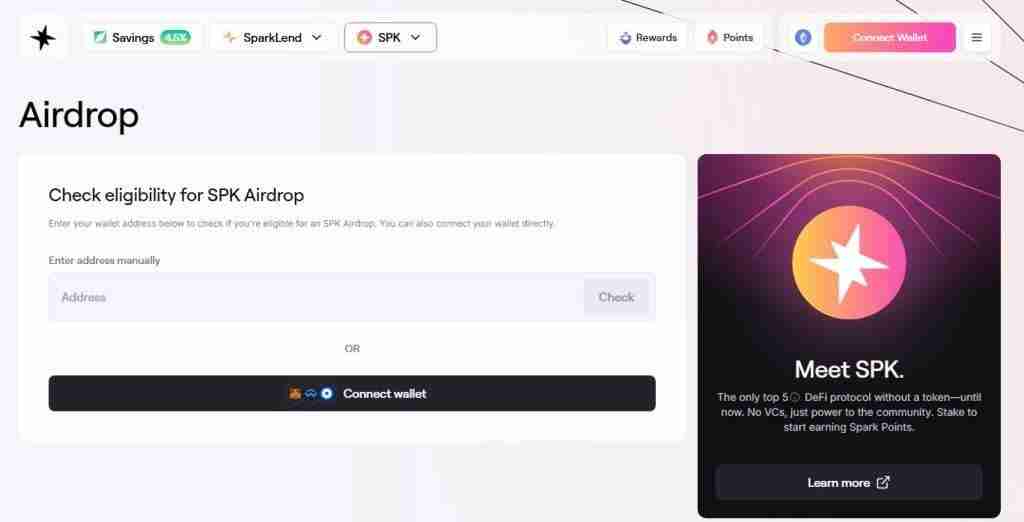The width and height of the screenshot is (1024, 522).
Task: Click the dark Connect wallet button
Action: [x=352, y=393]
